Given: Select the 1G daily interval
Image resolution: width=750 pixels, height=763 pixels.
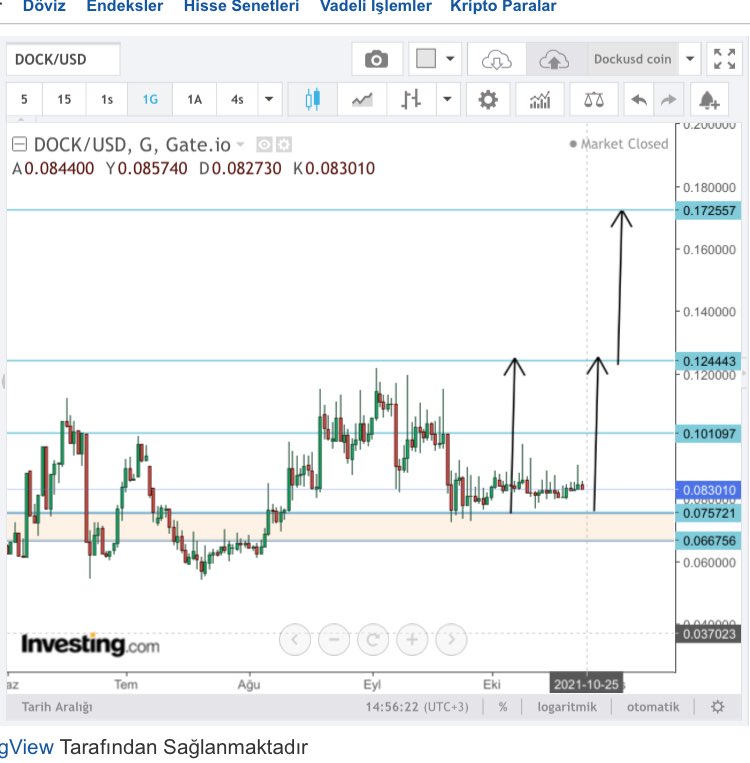Looking at the screenshot, I should (150, 99).
